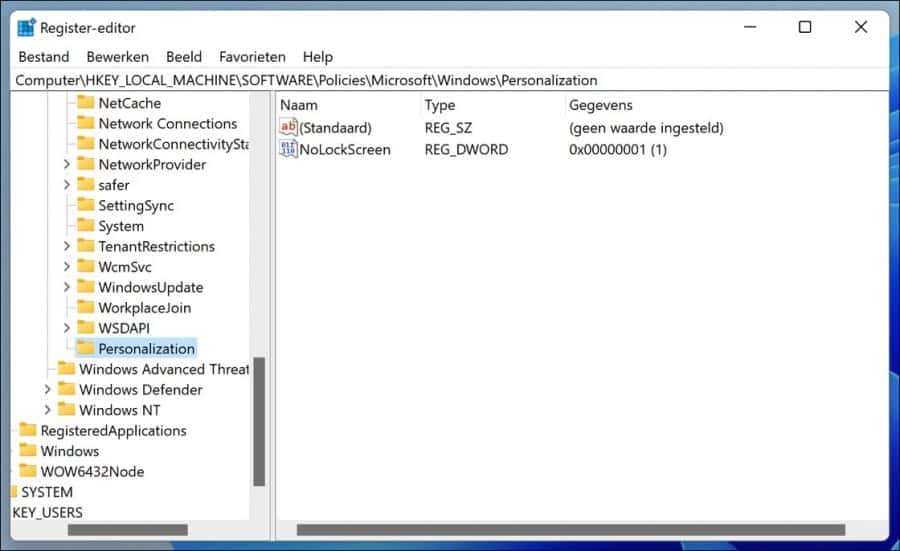The width and height of the screenshot is (900, 551).
Task: Click the Windows NT folder icon
Action: coord(67,409)
